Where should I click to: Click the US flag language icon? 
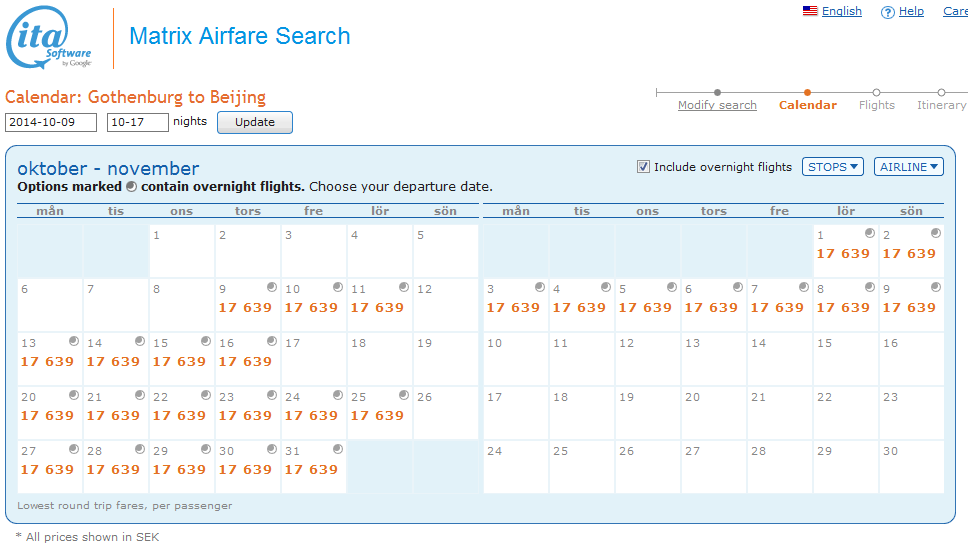pyautogui.click(x=810, y=11)
